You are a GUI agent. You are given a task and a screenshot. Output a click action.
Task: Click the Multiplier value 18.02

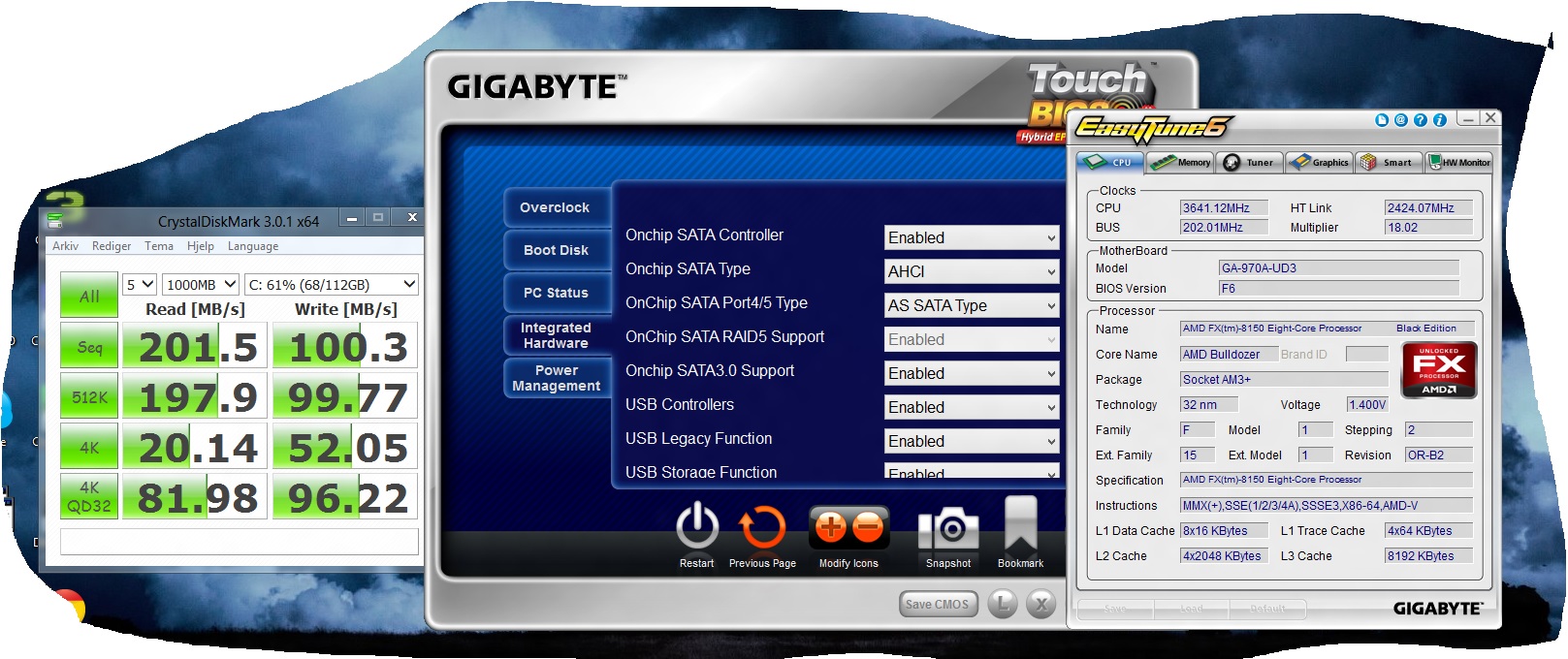[x=1428, y=228]
